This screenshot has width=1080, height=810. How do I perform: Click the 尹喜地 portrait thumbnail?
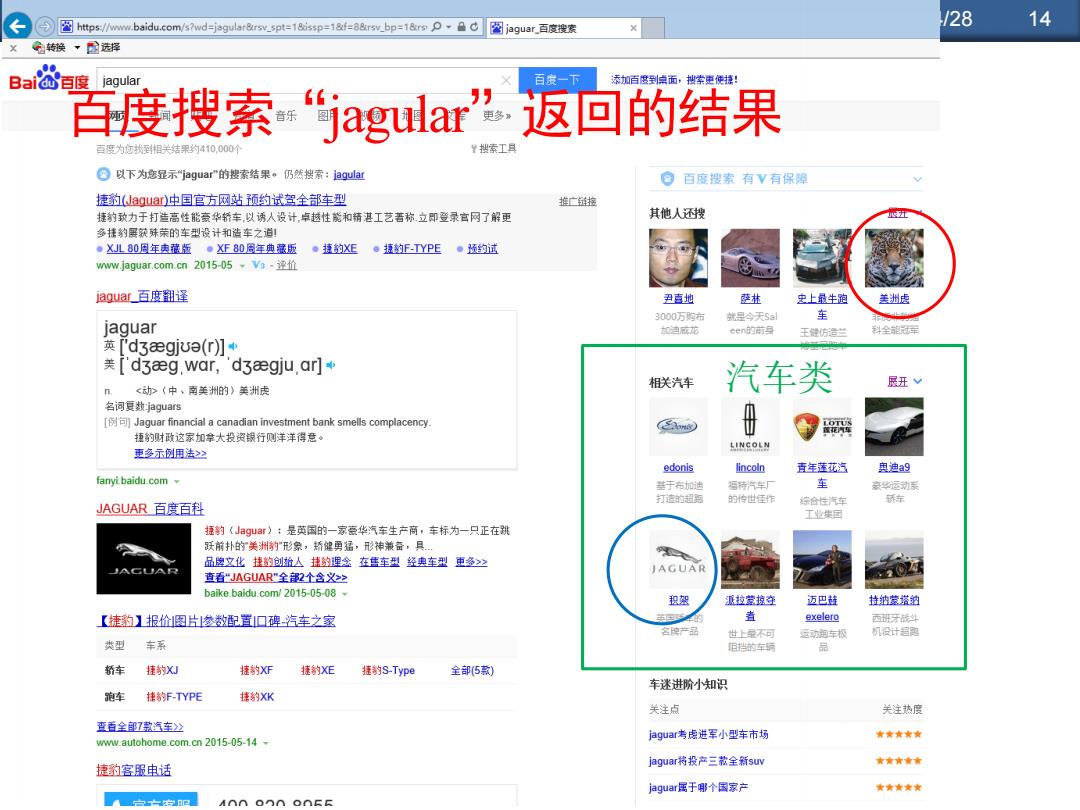tap(678, 258)
